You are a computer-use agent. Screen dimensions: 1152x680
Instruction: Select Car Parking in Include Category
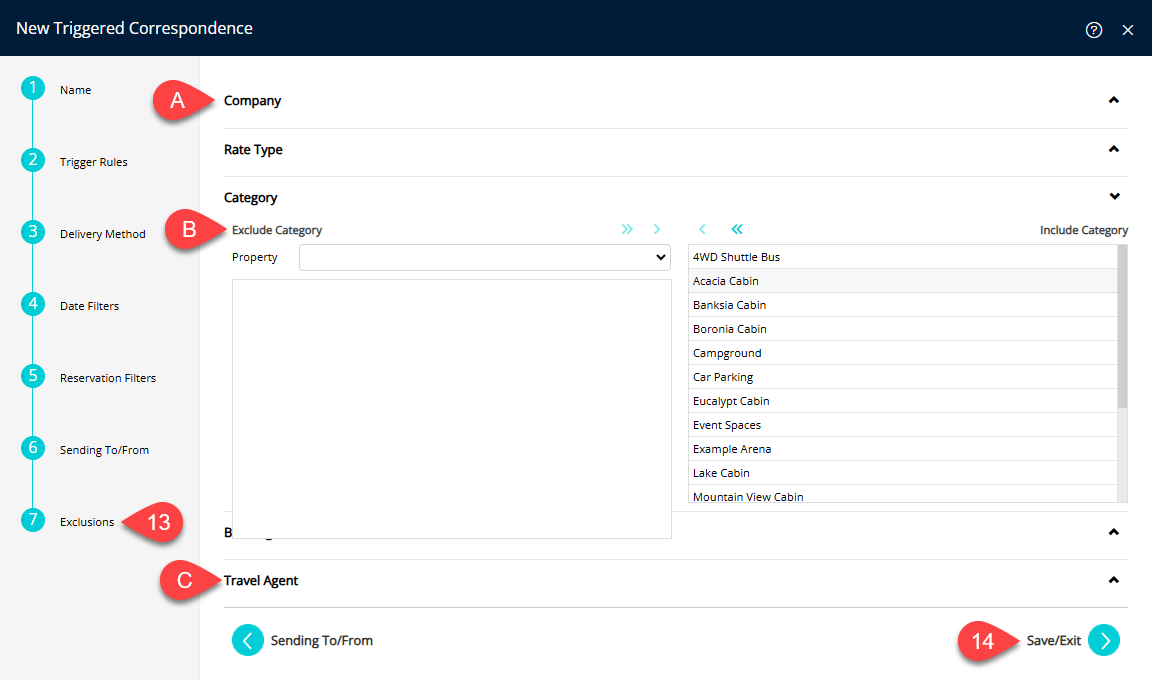902,377
